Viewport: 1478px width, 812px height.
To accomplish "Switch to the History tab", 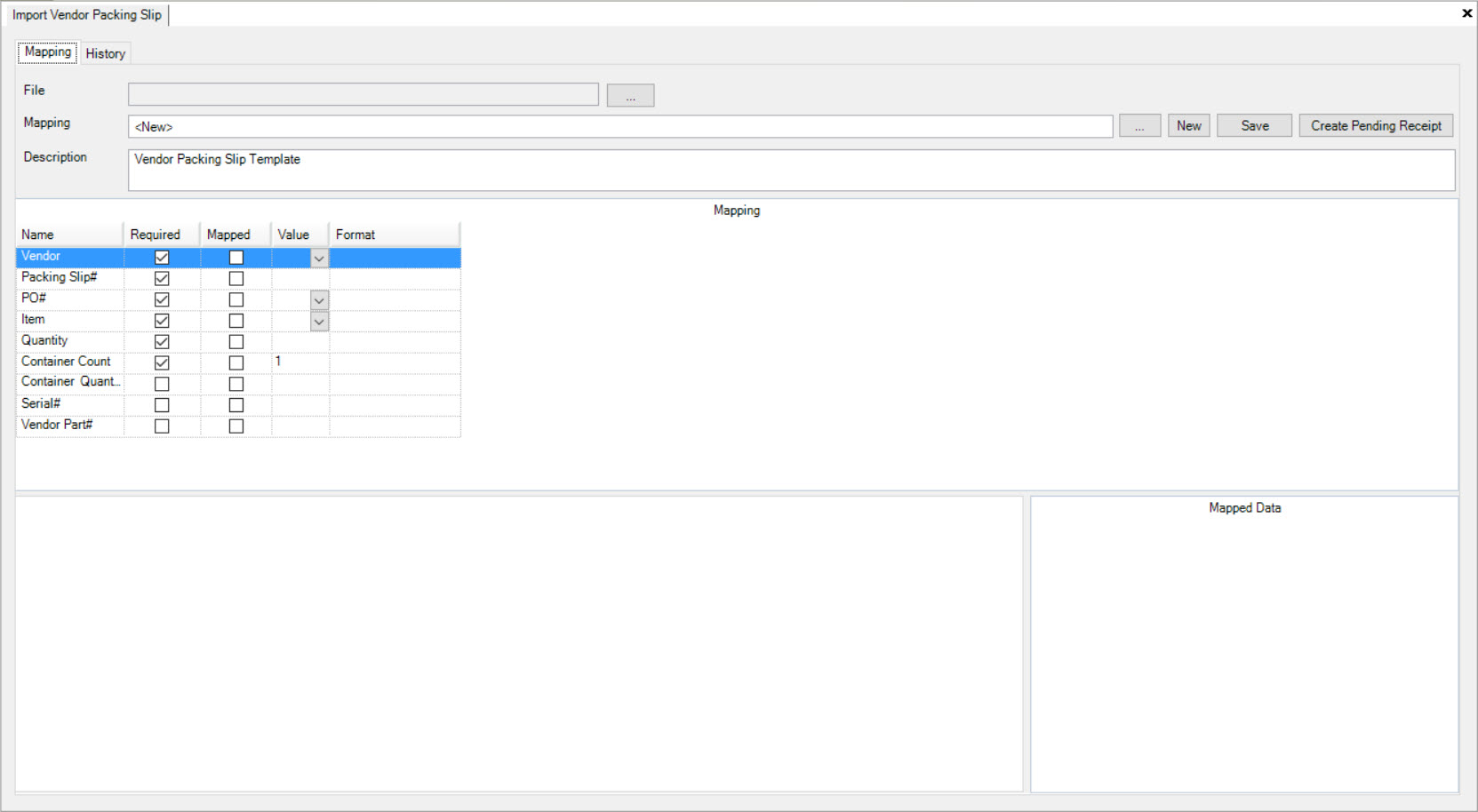I will tap(105, 53).
